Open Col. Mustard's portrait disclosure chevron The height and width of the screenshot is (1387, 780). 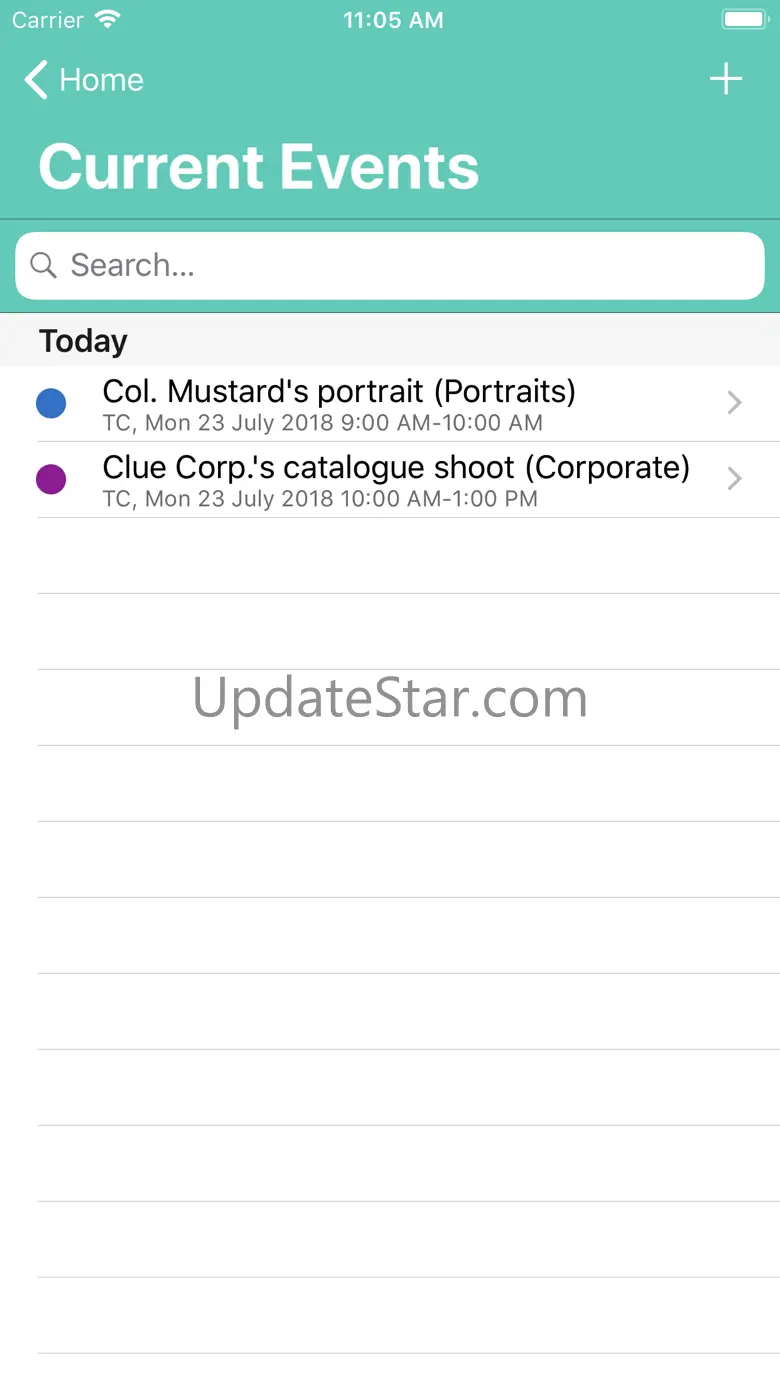click(x=735, y=403)
